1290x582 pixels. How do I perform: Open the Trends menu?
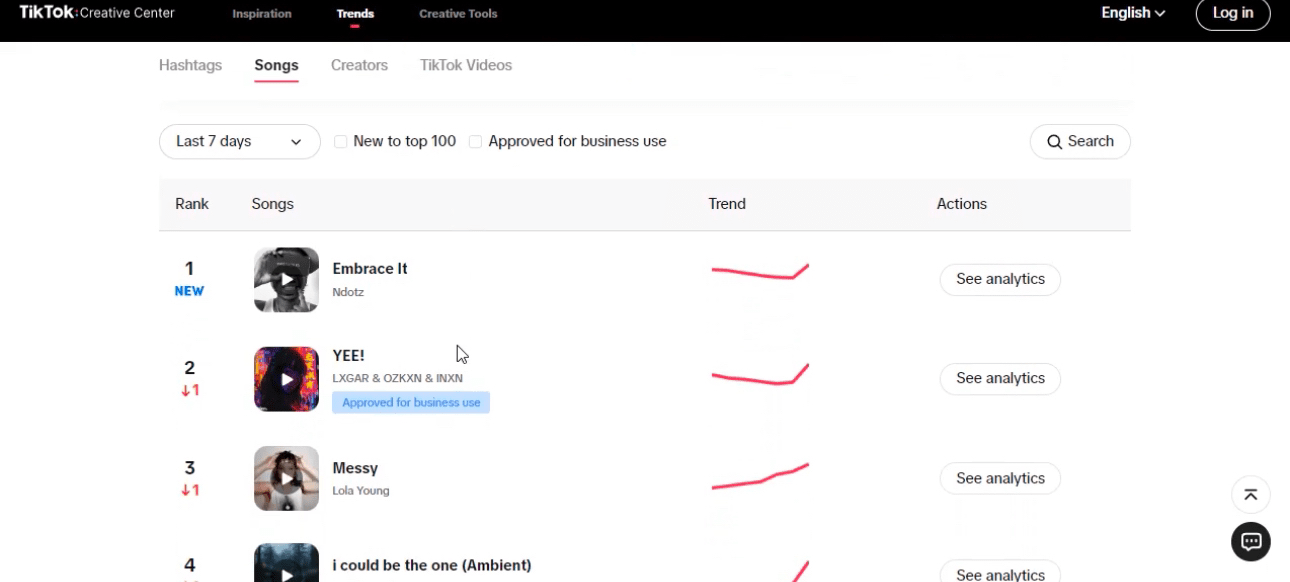pyautogui.click(x=355, y=14)
